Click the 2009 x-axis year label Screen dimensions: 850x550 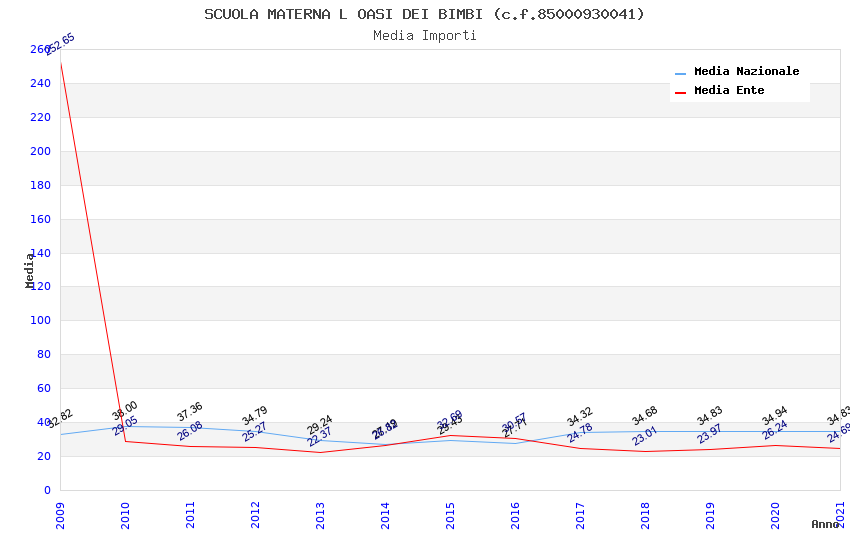point(60,515)
